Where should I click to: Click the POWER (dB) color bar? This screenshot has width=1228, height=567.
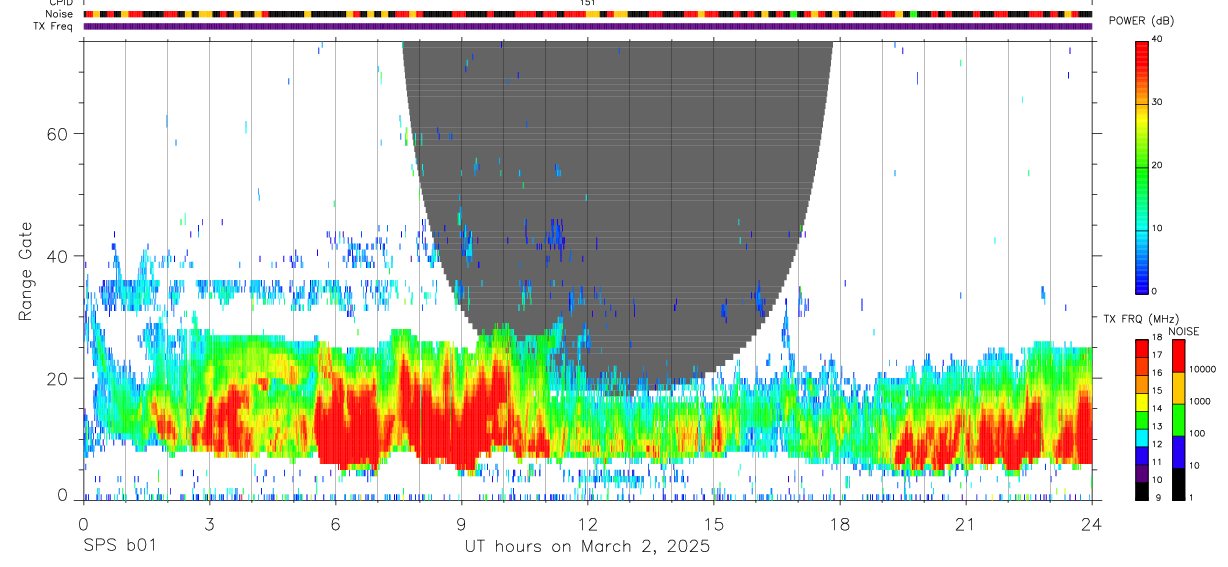point(1143,166)
